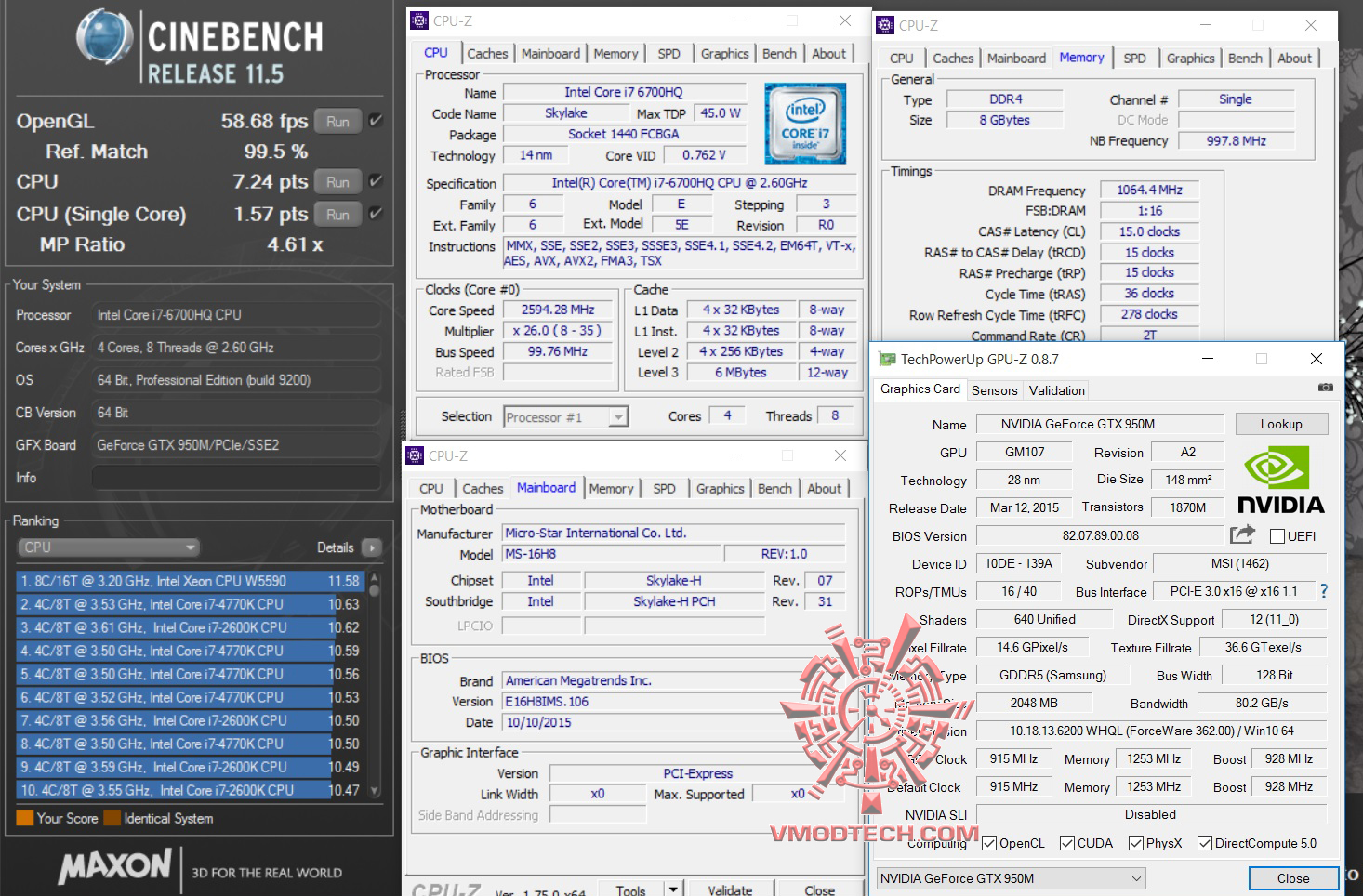Screen dimensions: 1363x896
Task: Select ranking row 3 '4C/8T @ 3.61 GHz'
Action: (191, 627)
